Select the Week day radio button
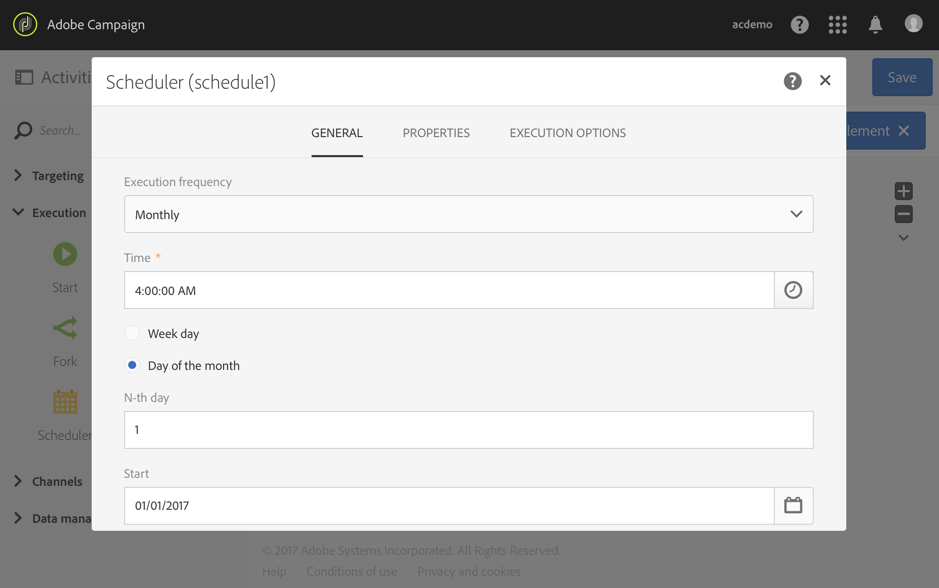The image size is (939, 588). click(x=132, y=333)
